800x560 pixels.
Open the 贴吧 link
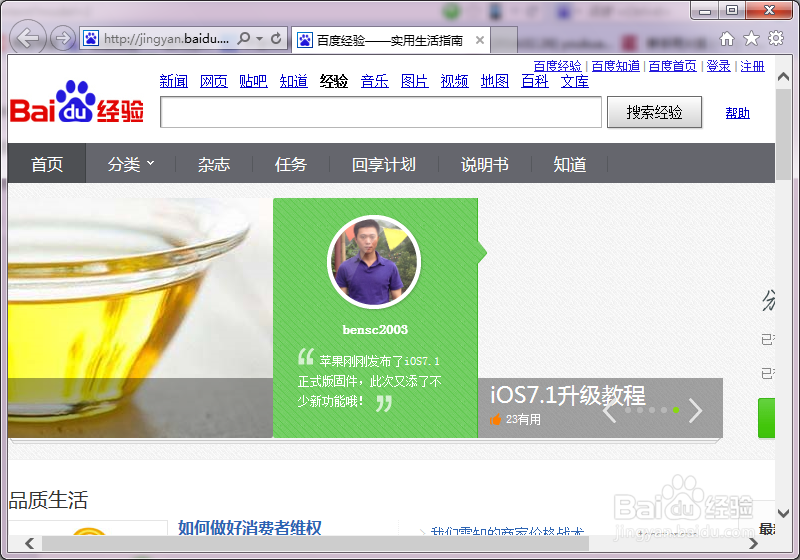pos(253,81)
